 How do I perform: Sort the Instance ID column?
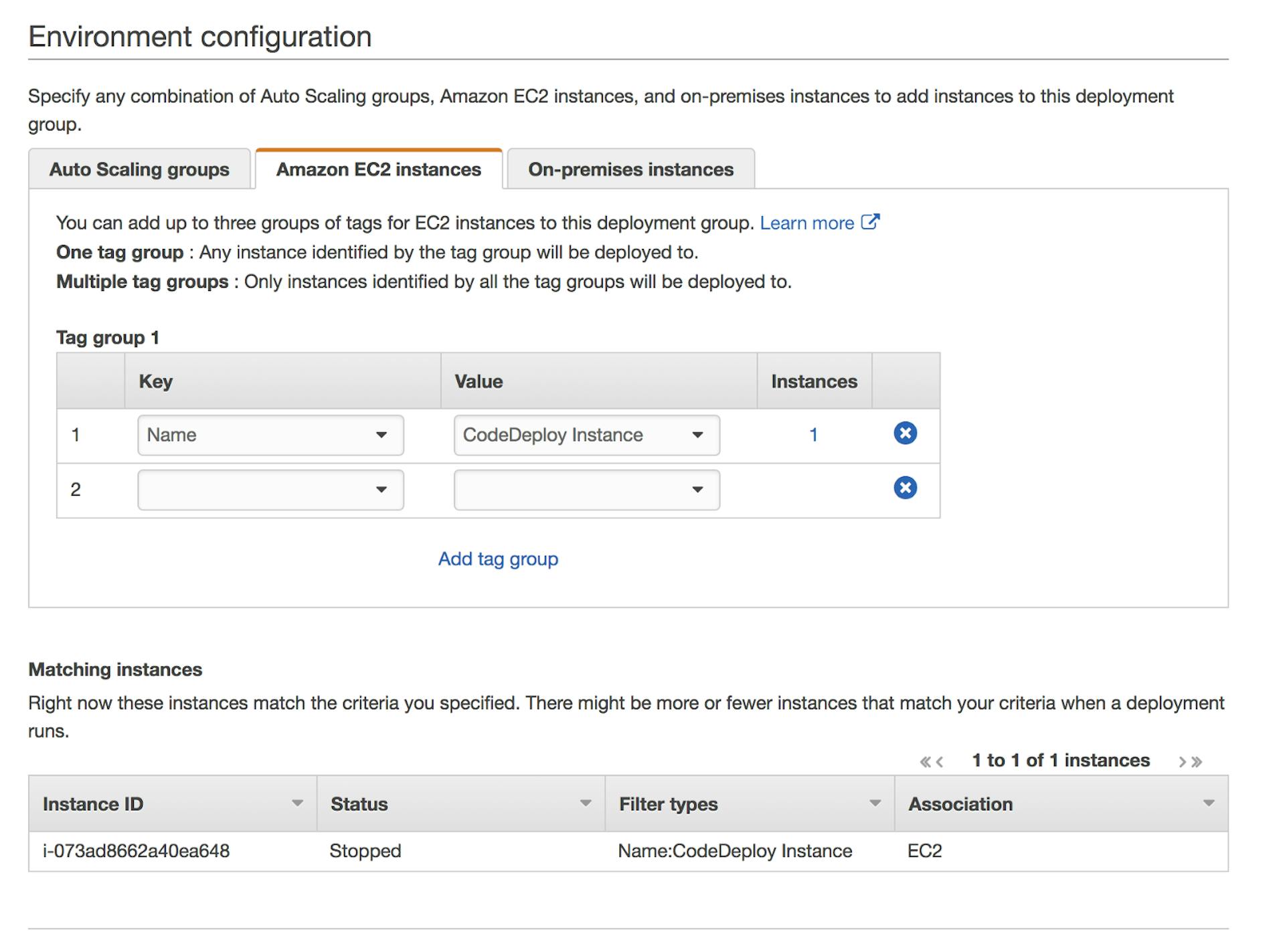tap(298, 803)
